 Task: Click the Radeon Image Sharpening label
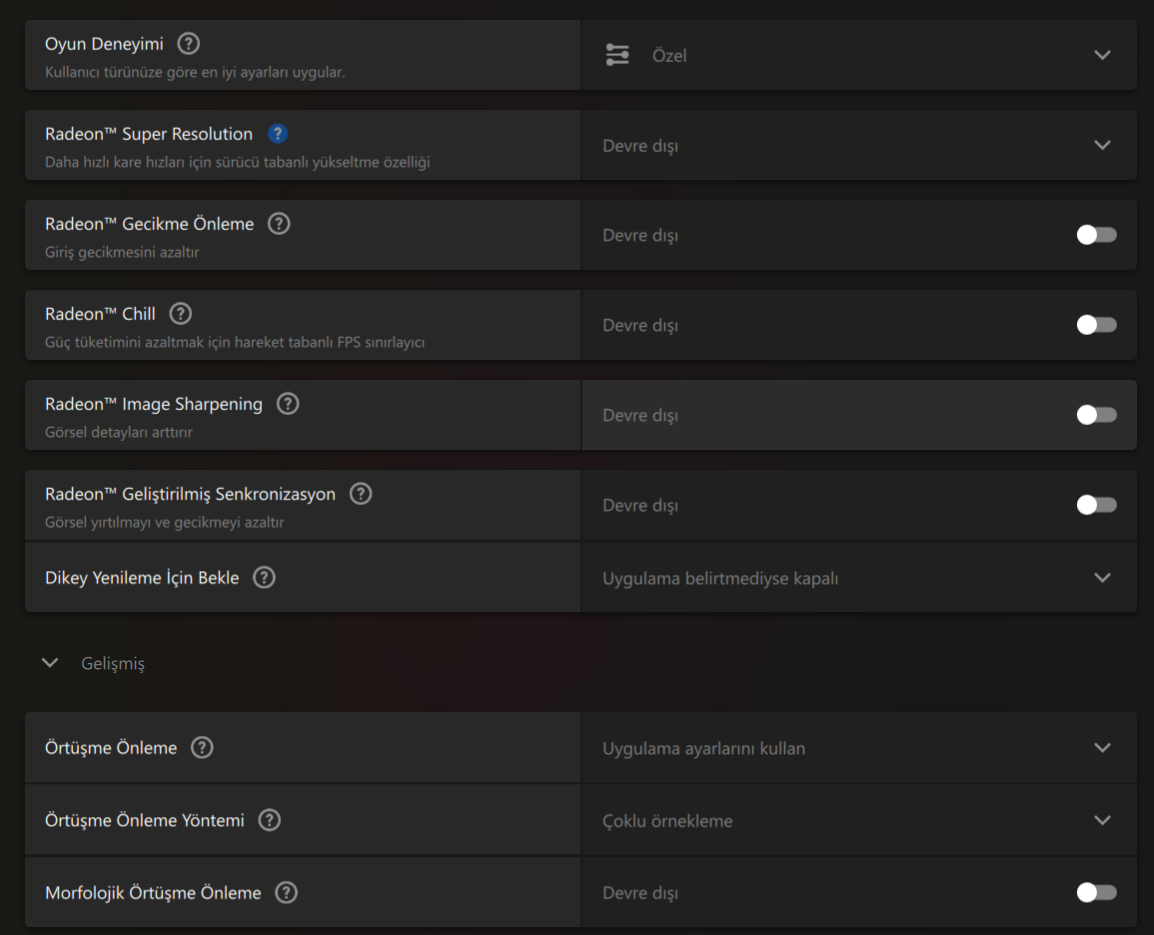point(153,404)
